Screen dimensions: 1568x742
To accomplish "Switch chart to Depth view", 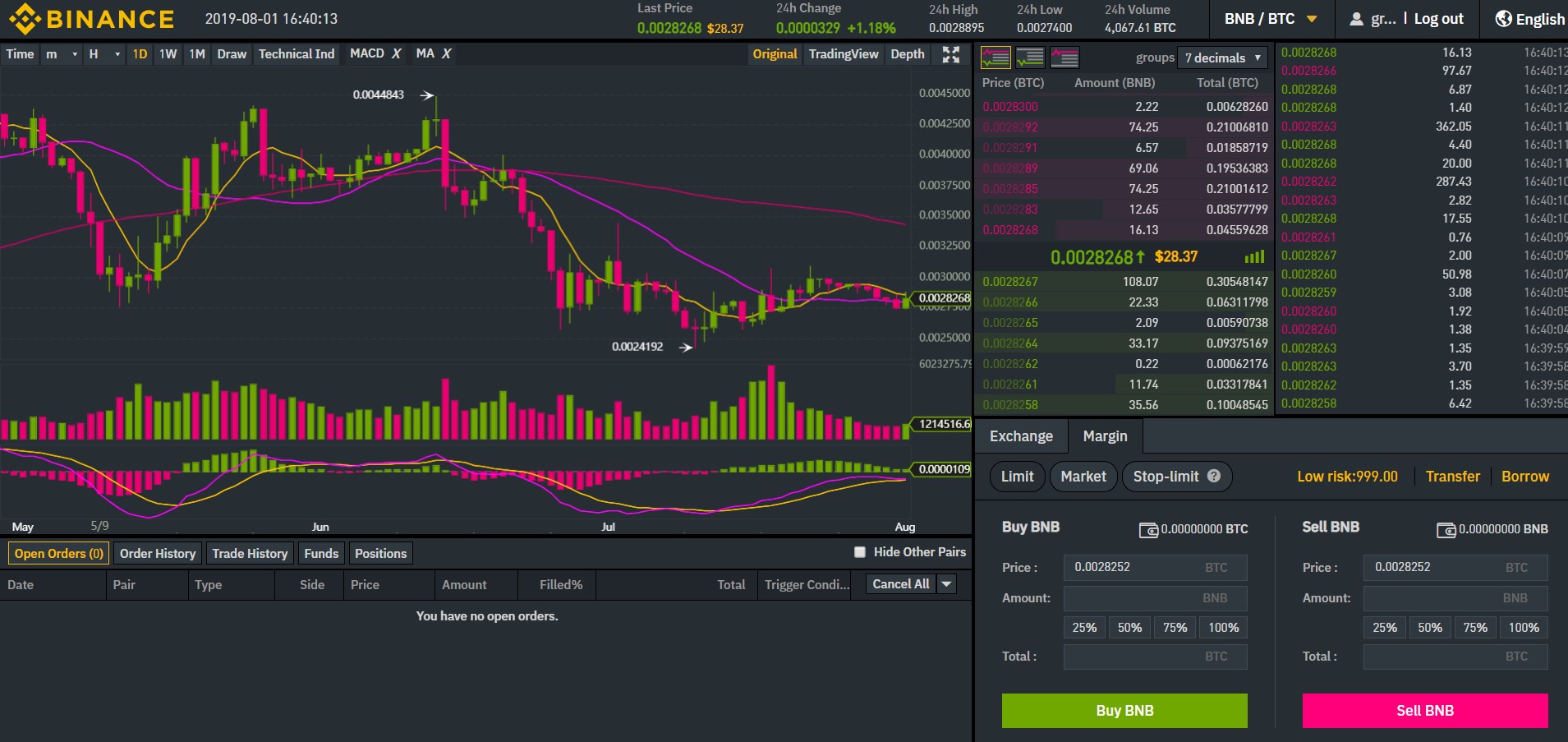I will tap(908, 54).
